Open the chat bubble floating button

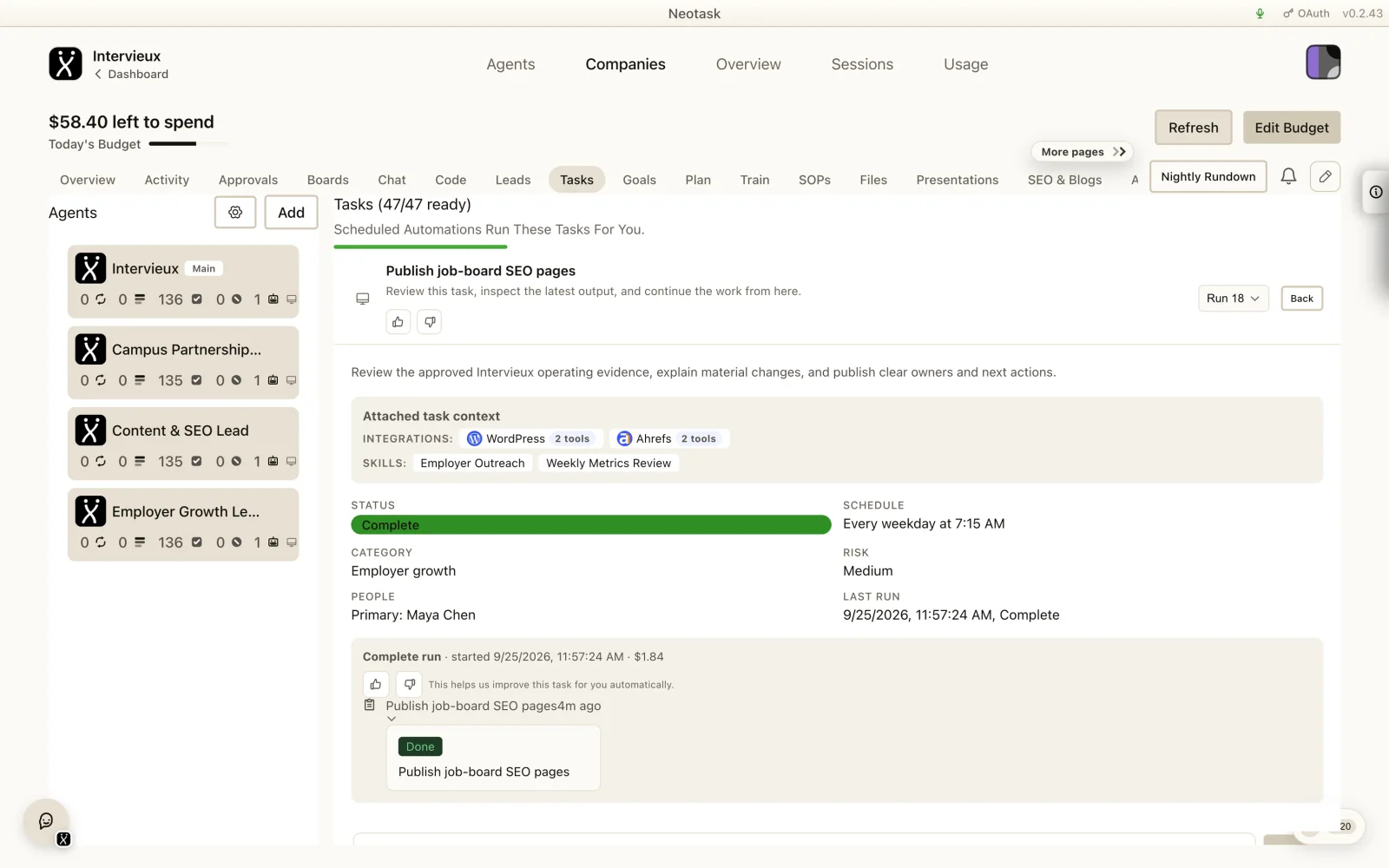pos(46,821)
